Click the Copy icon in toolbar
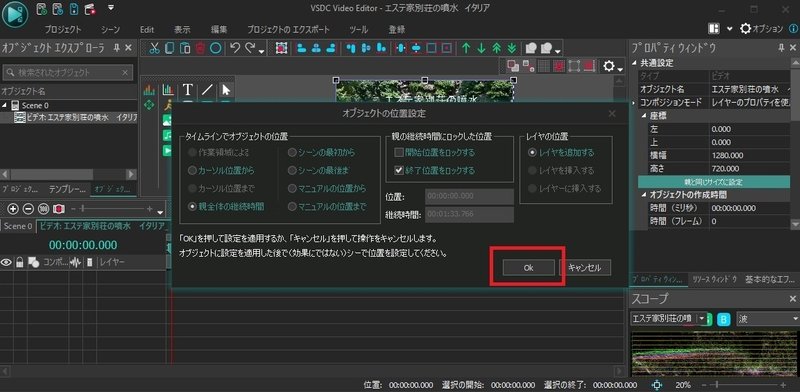 click(169, 48)
